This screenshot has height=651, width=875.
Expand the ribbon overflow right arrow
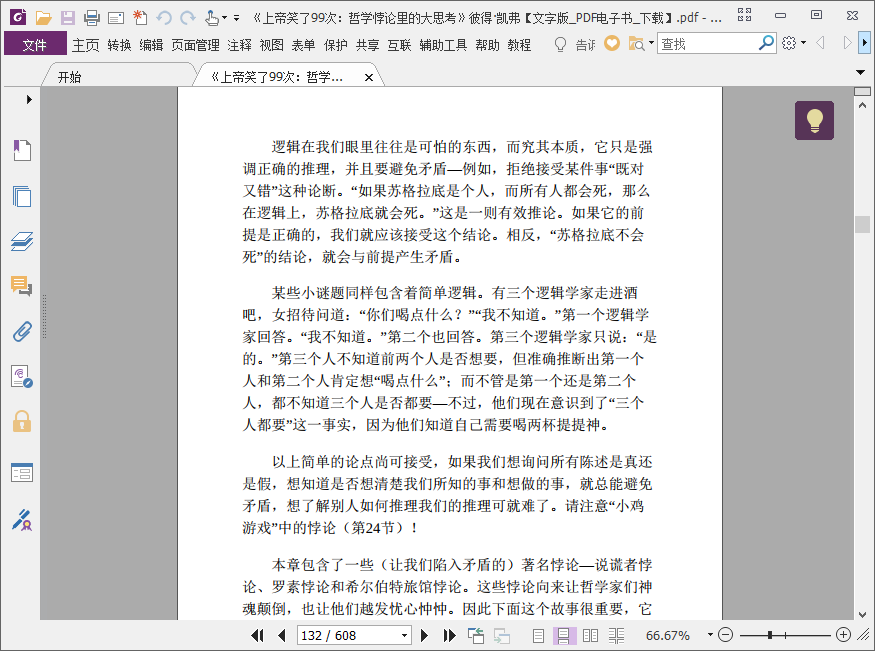coord(864,42)
